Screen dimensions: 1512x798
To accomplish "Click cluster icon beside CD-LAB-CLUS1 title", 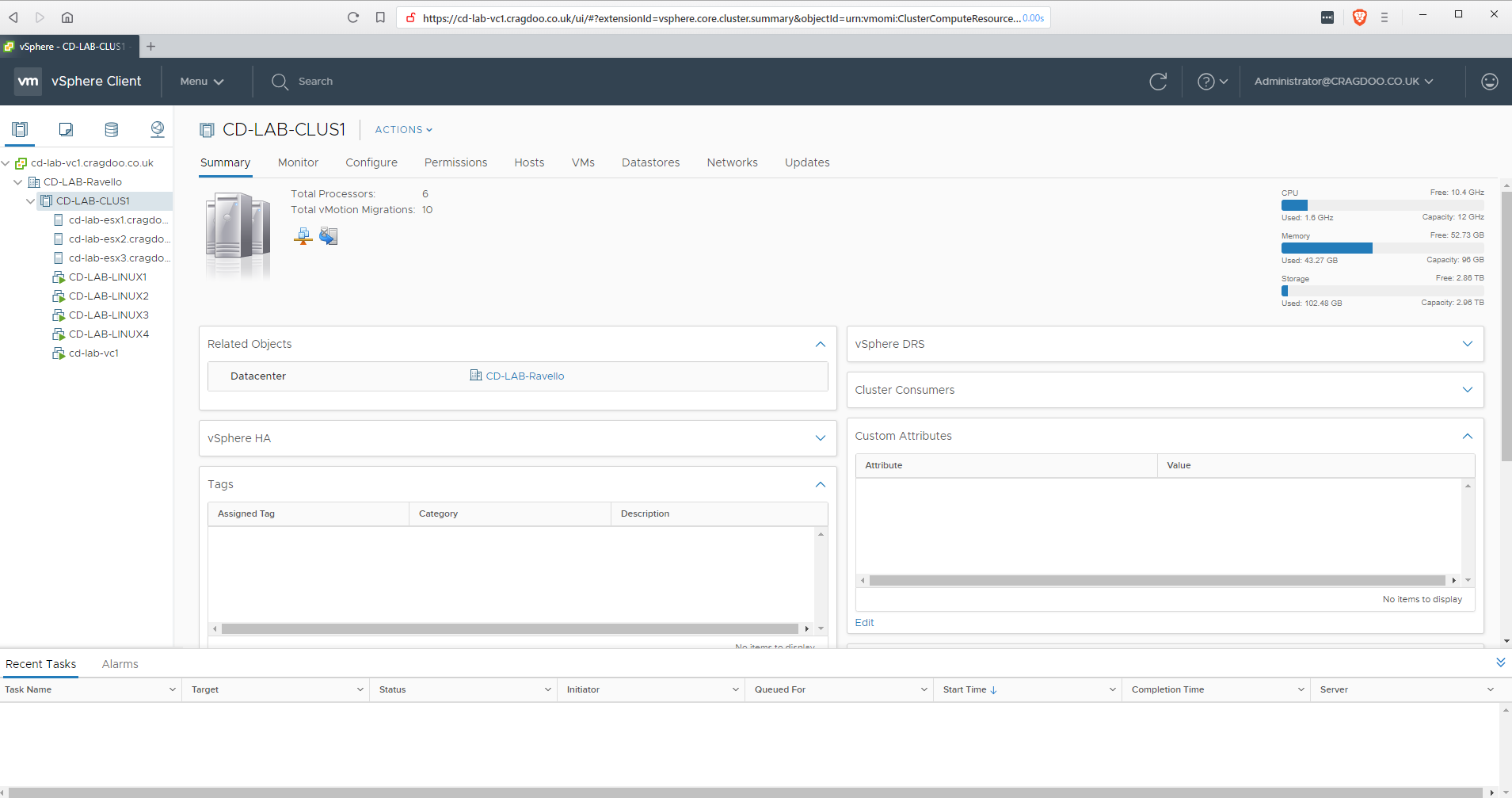I will coord(207,130).
